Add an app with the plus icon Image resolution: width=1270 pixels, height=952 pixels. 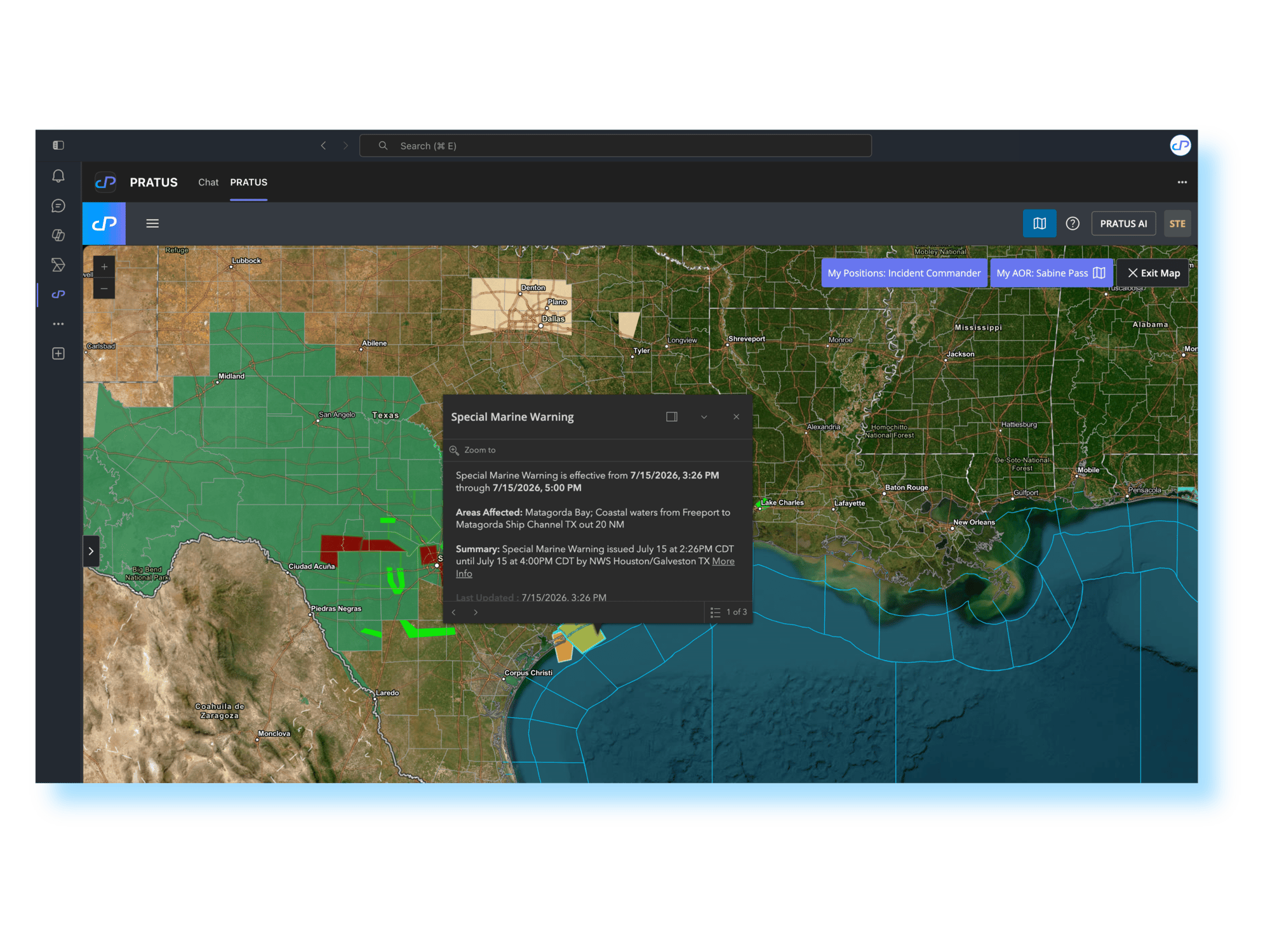pyautogui.click(x=58, y=354)
